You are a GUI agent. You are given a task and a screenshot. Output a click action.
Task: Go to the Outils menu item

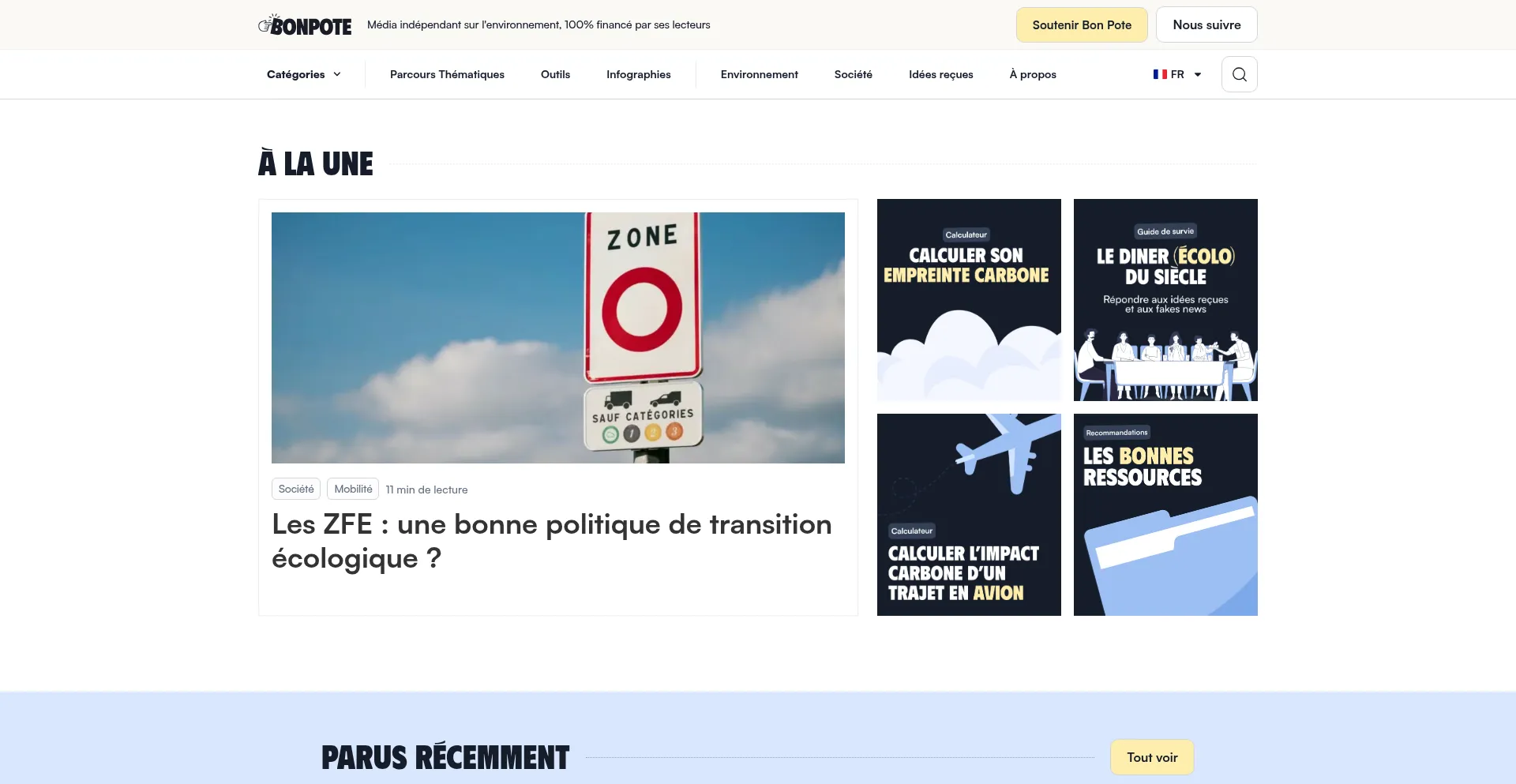point(555,74)
